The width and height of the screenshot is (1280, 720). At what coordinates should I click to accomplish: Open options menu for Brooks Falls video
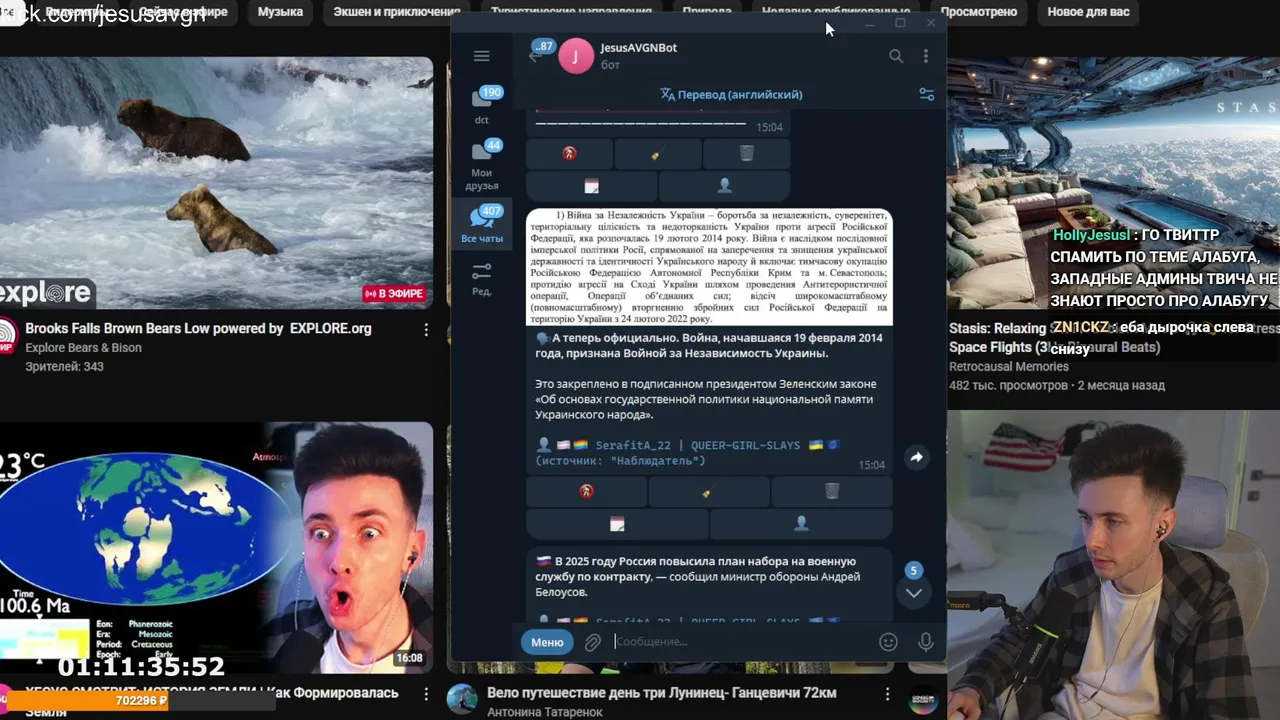tap(426, 330)
